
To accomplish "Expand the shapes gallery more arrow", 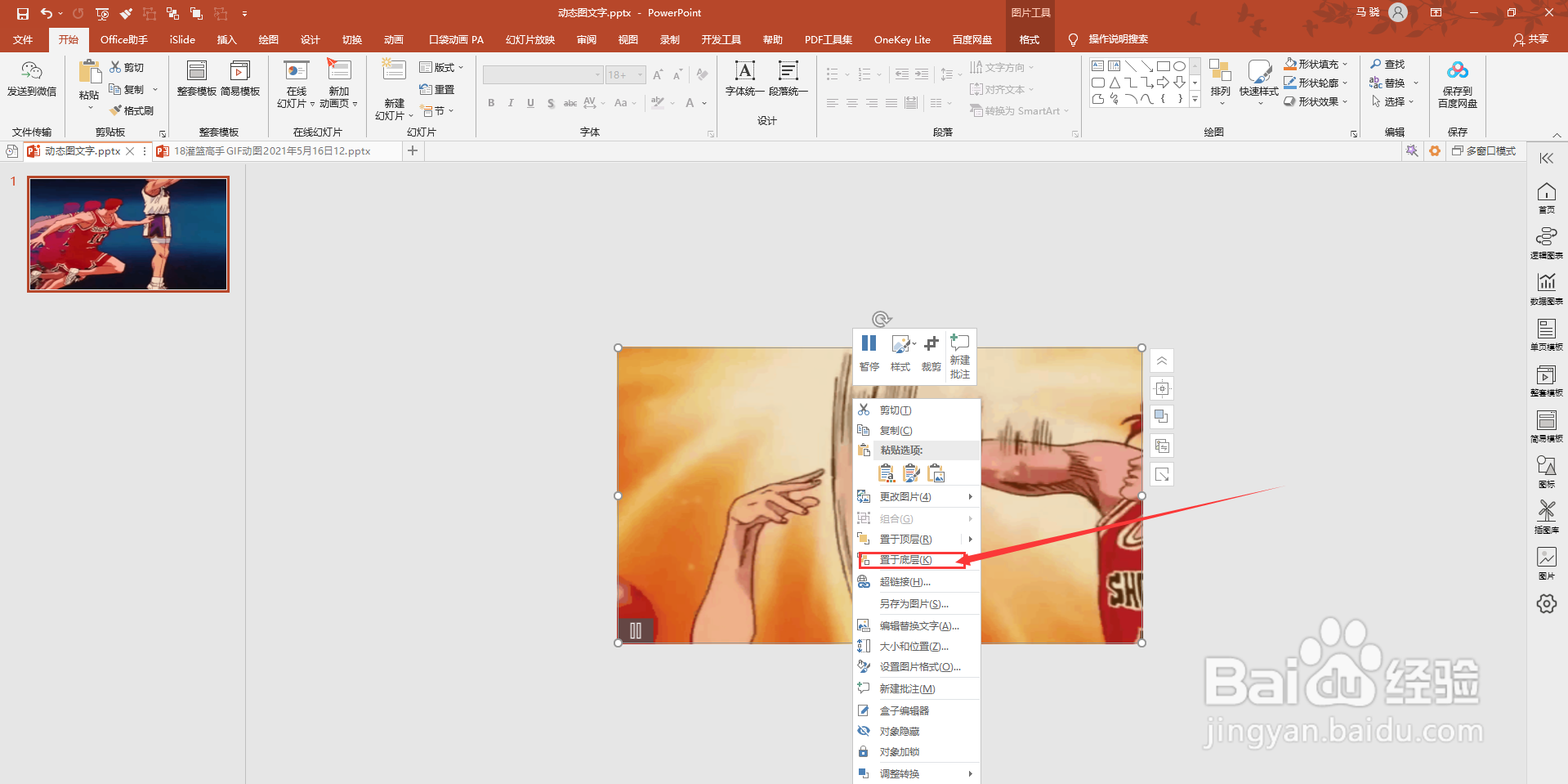I will click(1195, 100).
